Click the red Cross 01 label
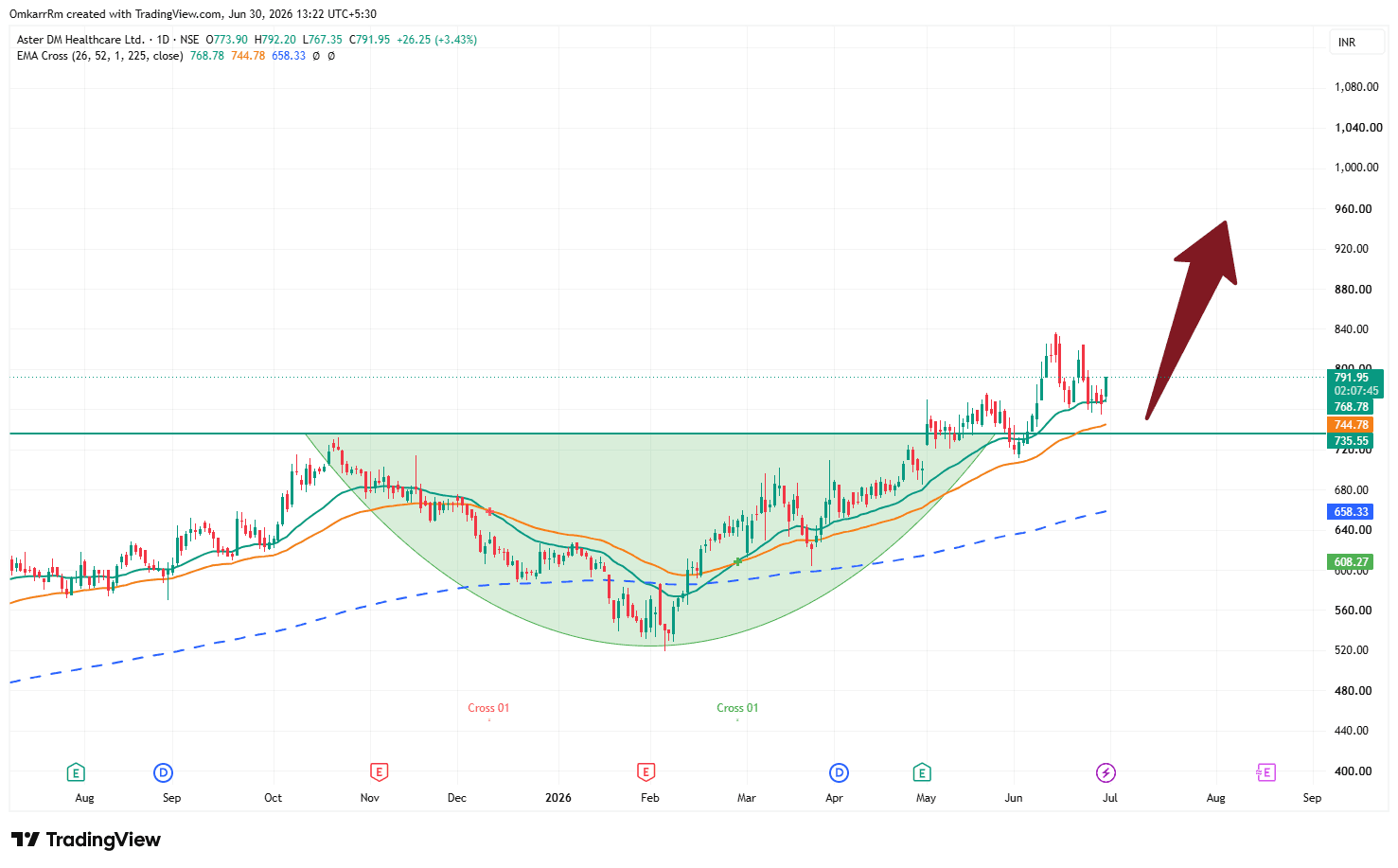This screenshot has width=1398, height=868. 488,708
